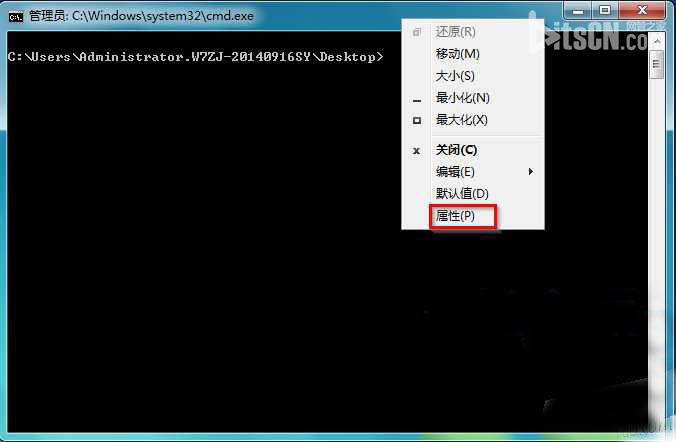Choose 关闭(C) in the system menu
This screenshot has height=442, width=676.
(x=473, y=150)
